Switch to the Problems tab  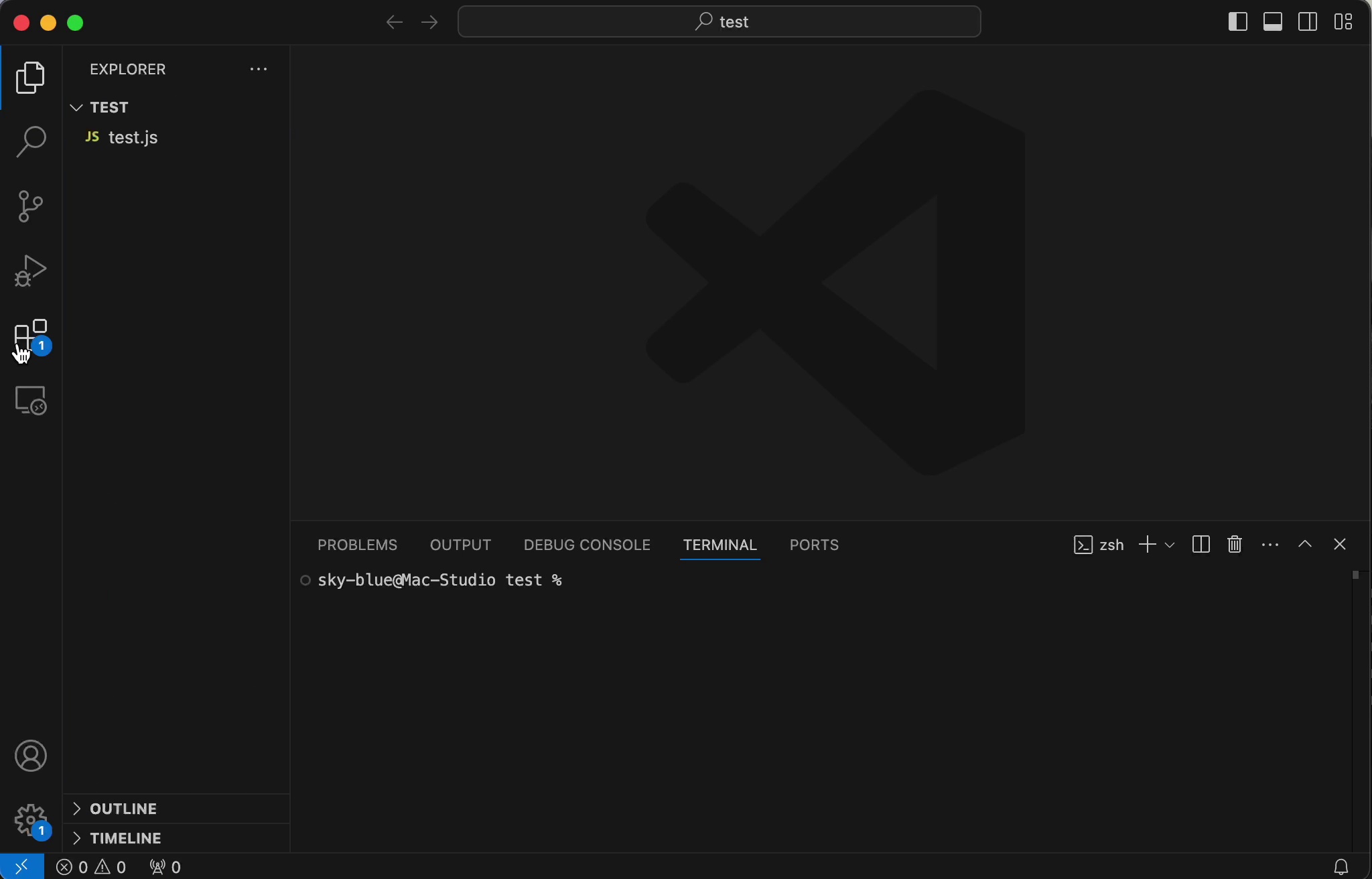tap(358, 545)
